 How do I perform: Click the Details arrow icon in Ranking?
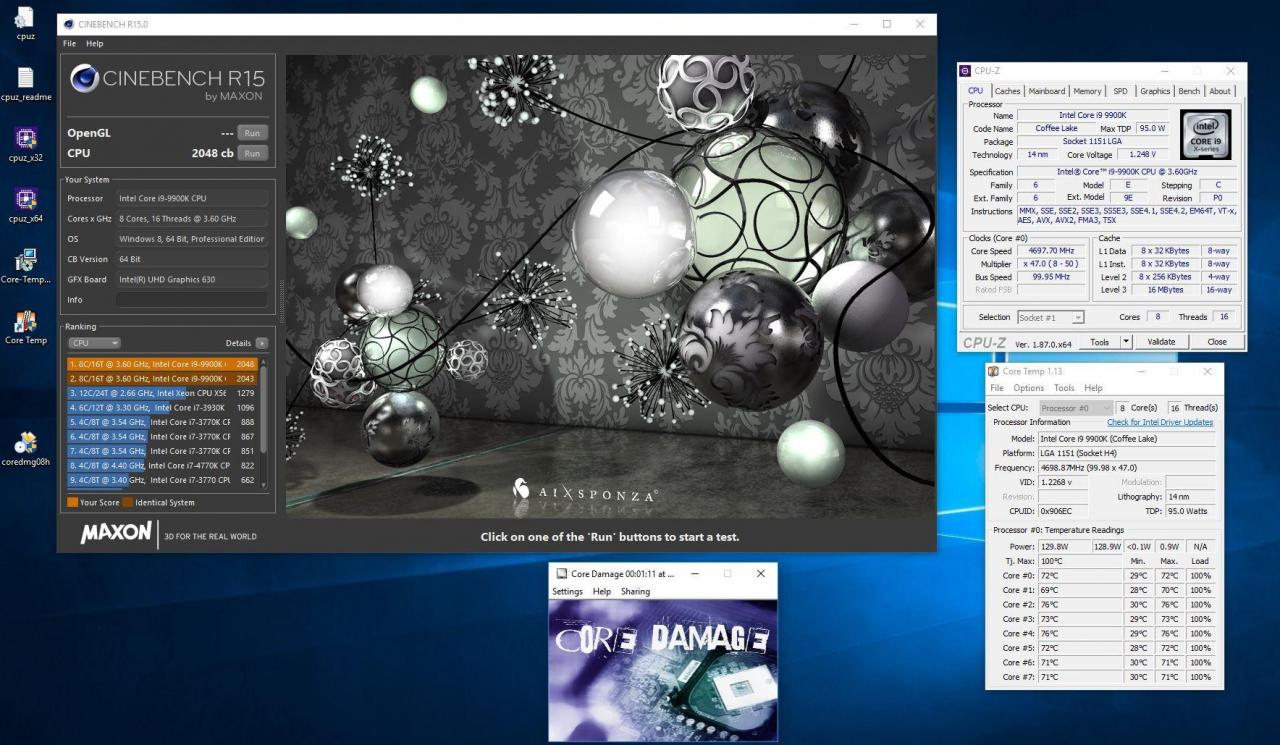click(x=262, y=343)
